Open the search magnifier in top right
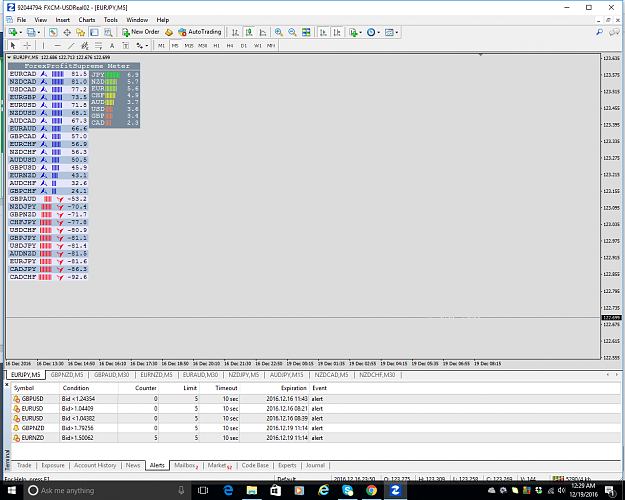The width and height of the screenshot is (625, 500). [x=599, y=32]
